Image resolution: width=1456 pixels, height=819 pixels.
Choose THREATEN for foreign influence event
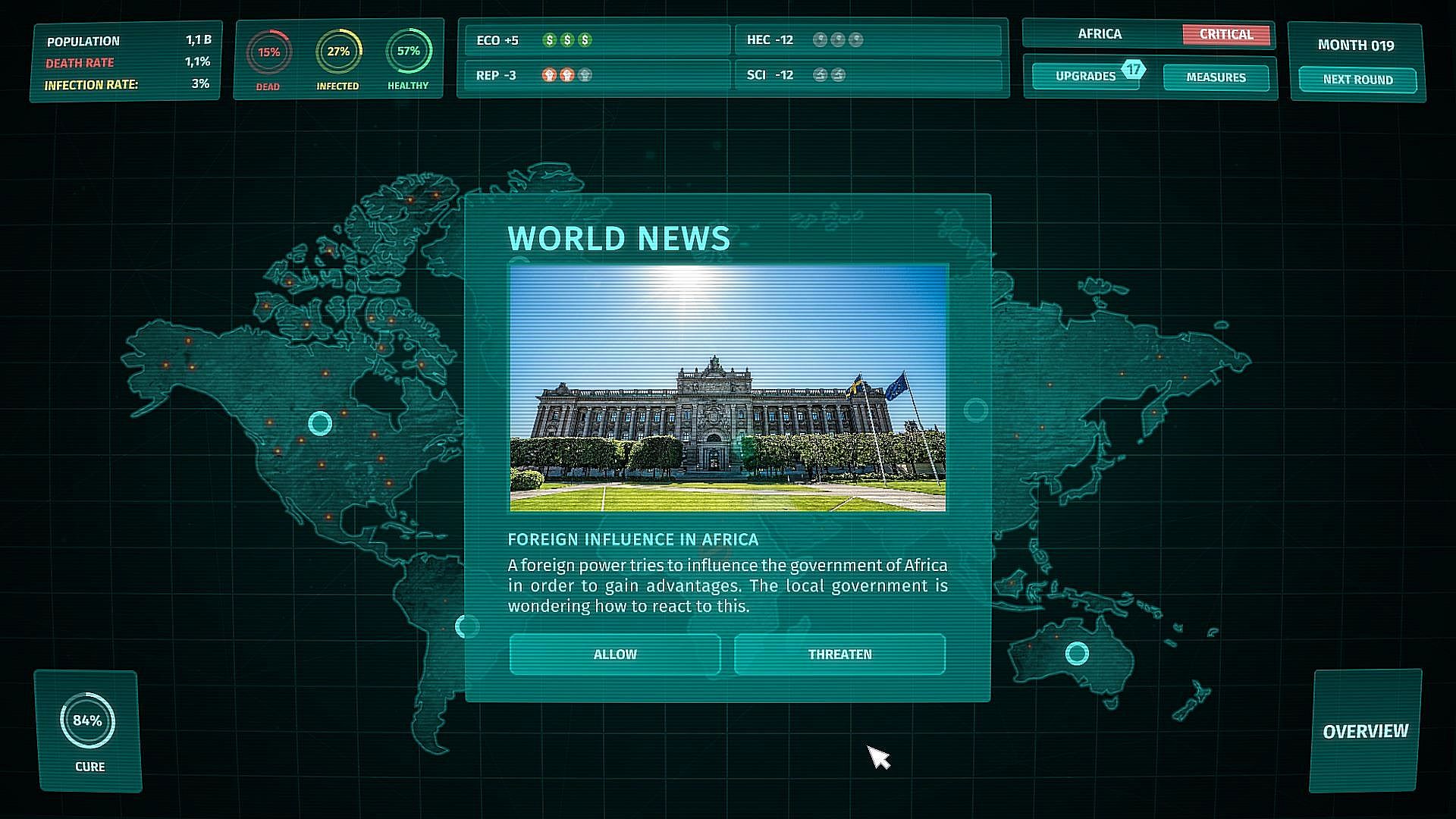(839, 654)
